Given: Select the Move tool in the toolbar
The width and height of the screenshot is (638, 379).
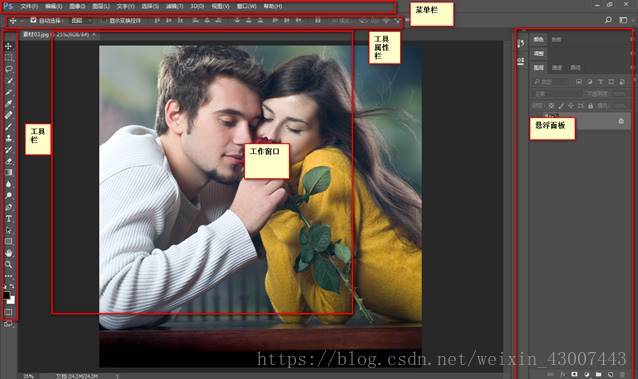Looking at the screenshot, I should point(9,46).
